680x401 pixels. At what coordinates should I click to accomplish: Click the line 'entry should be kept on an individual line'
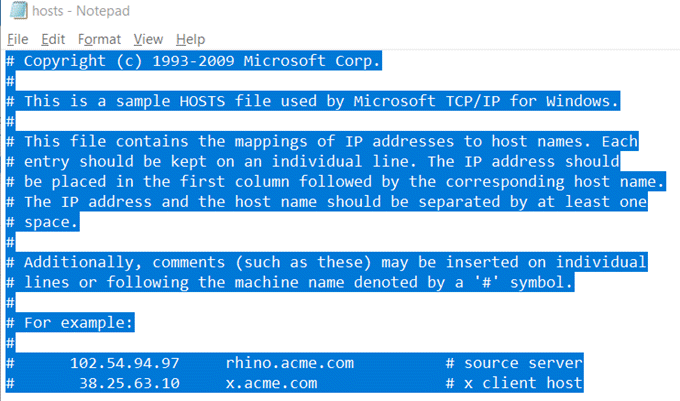point(320,162)
